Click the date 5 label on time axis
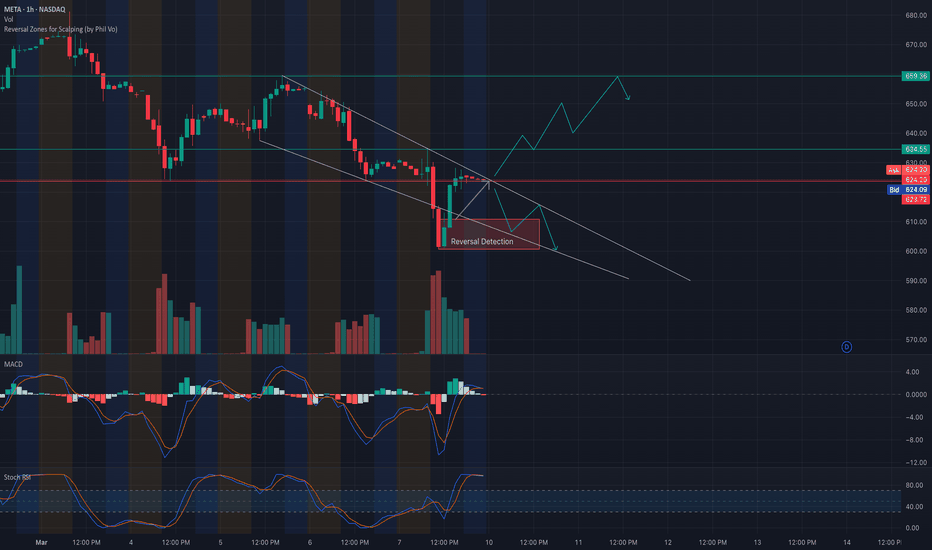 click(x=221, y=542)
